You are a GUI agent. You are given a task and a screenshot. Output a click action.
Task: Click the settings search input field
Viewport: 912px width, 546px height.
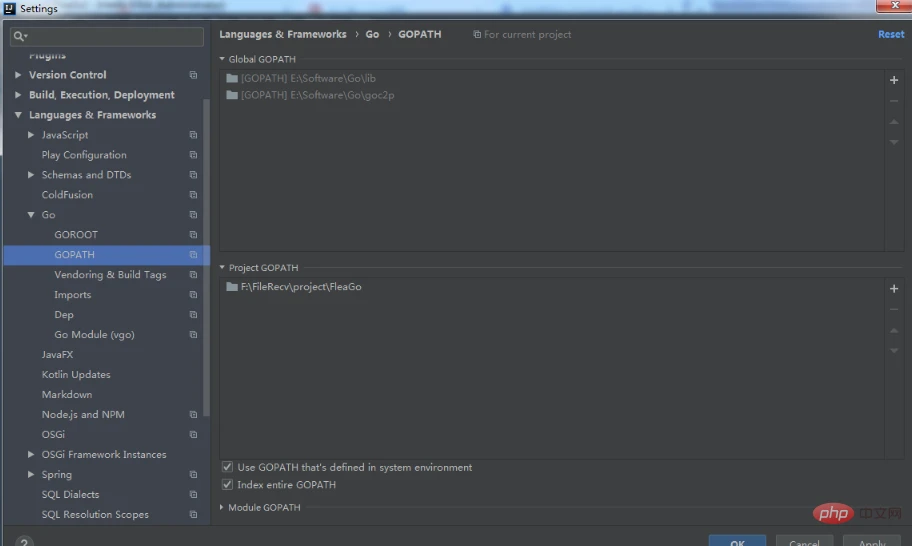pos(107,36)
